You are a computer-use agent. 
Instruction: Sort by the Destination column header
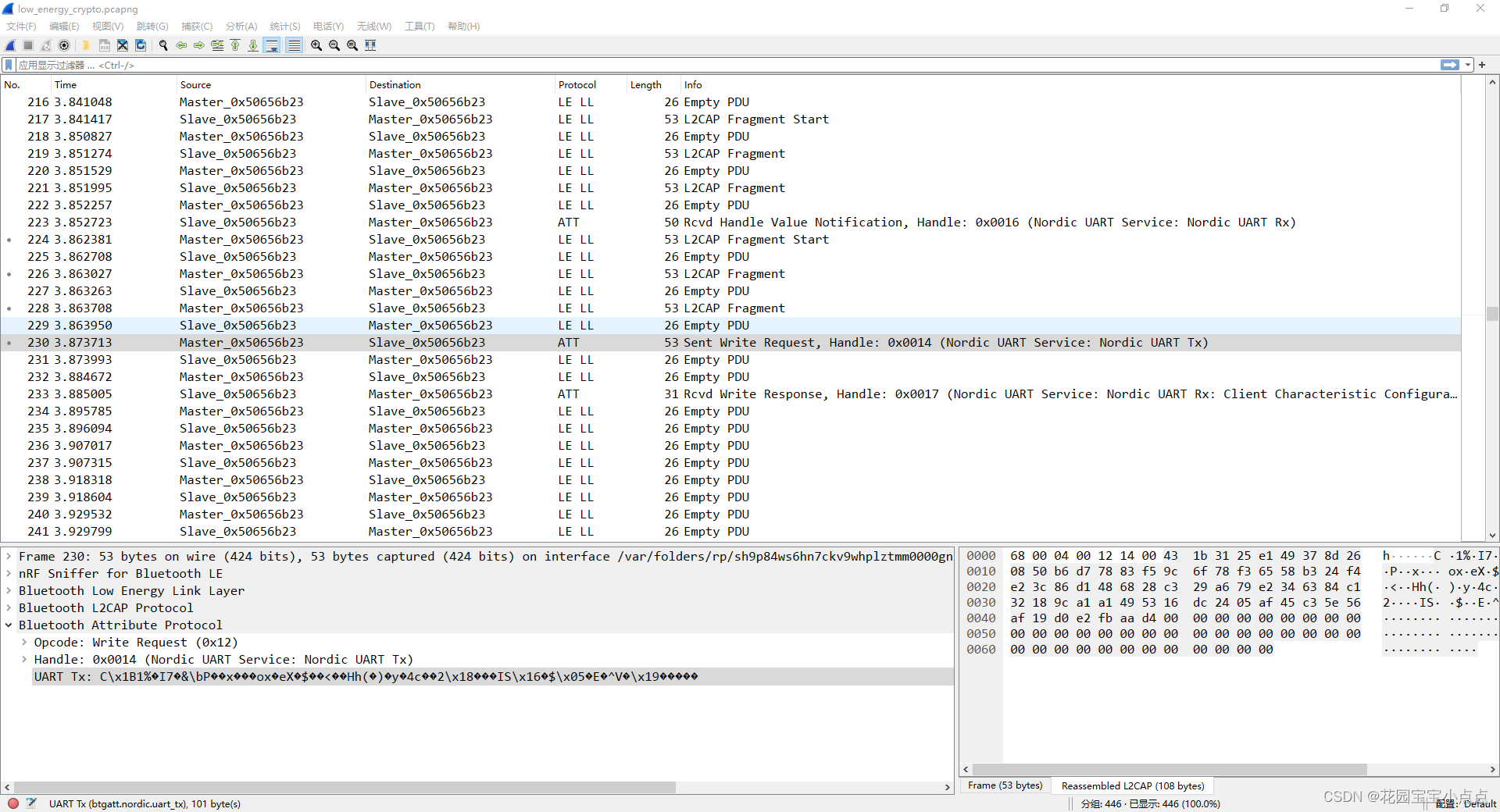460,84
